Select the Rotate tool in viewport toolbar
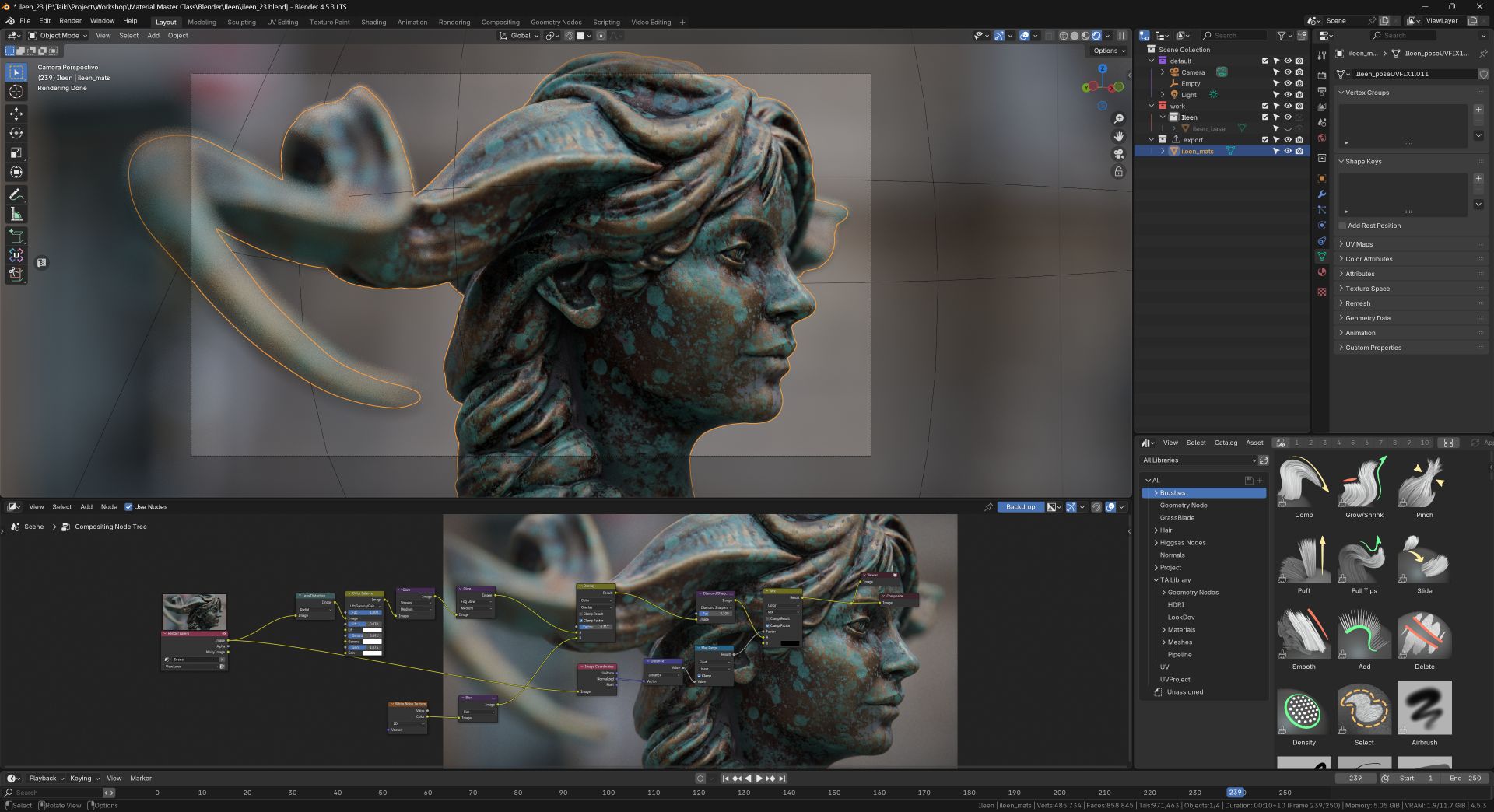 [16, 133]
